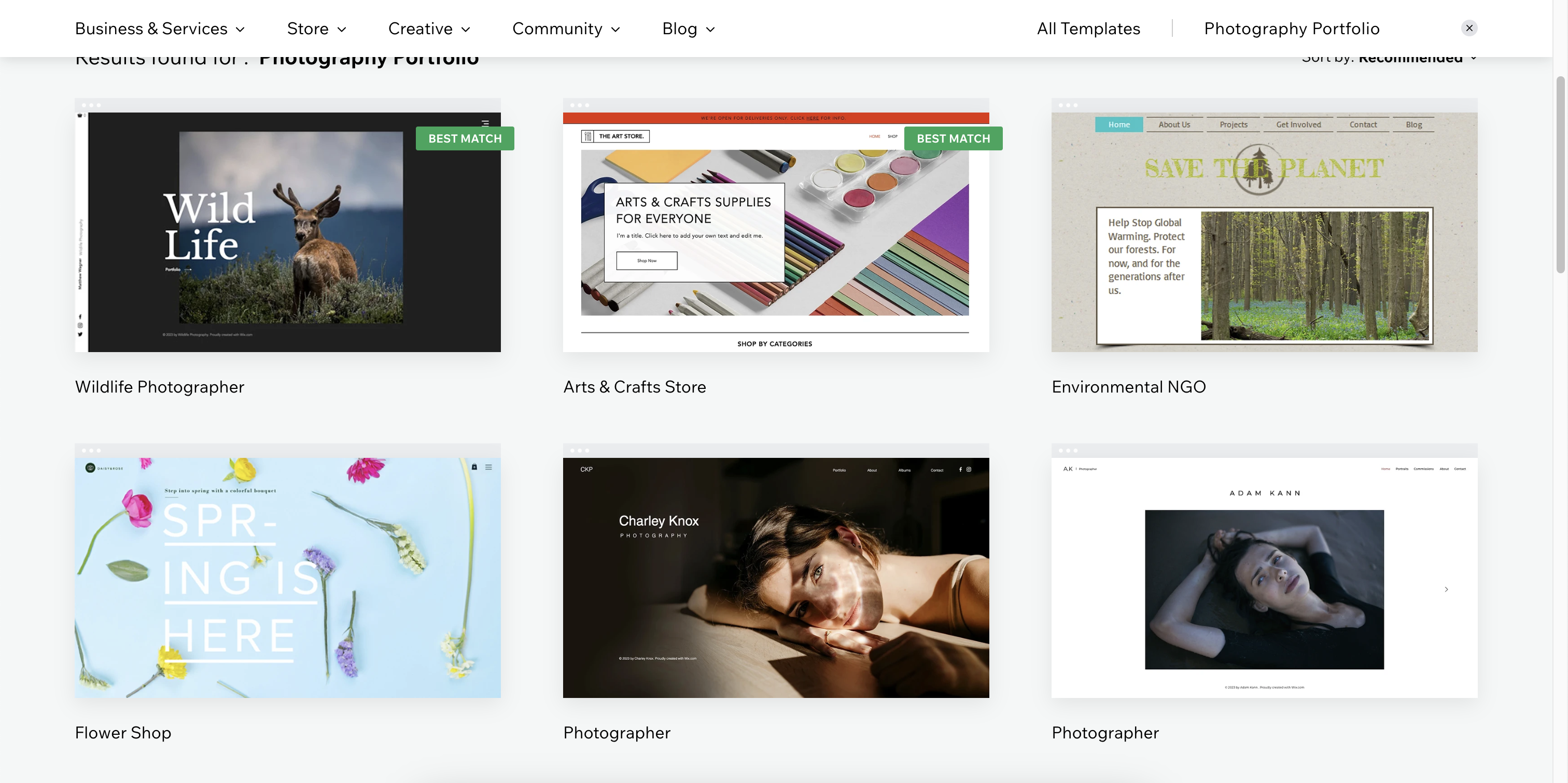Open the Store category dropdown
Image resolution: width=1568 pixels, height=783 pixels.
point(316,29)
